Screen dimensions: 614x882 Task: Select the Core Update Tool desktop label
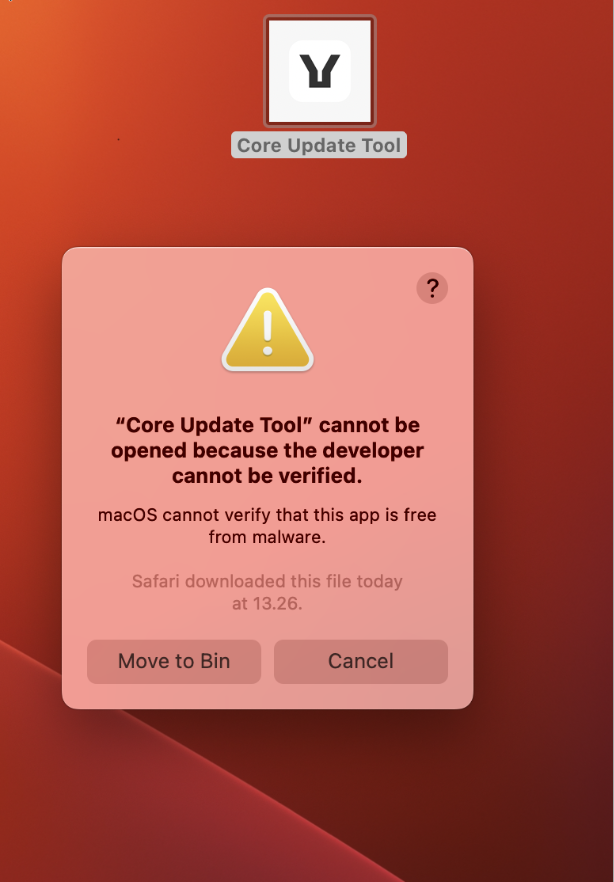(x=319, y=145)
